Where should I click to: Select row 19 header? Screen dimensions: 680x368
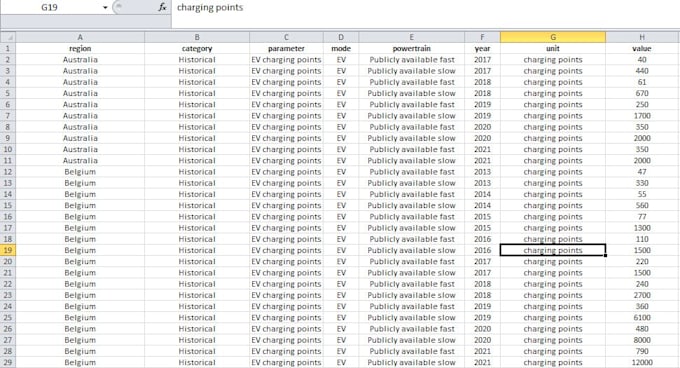tap(8, 250)
